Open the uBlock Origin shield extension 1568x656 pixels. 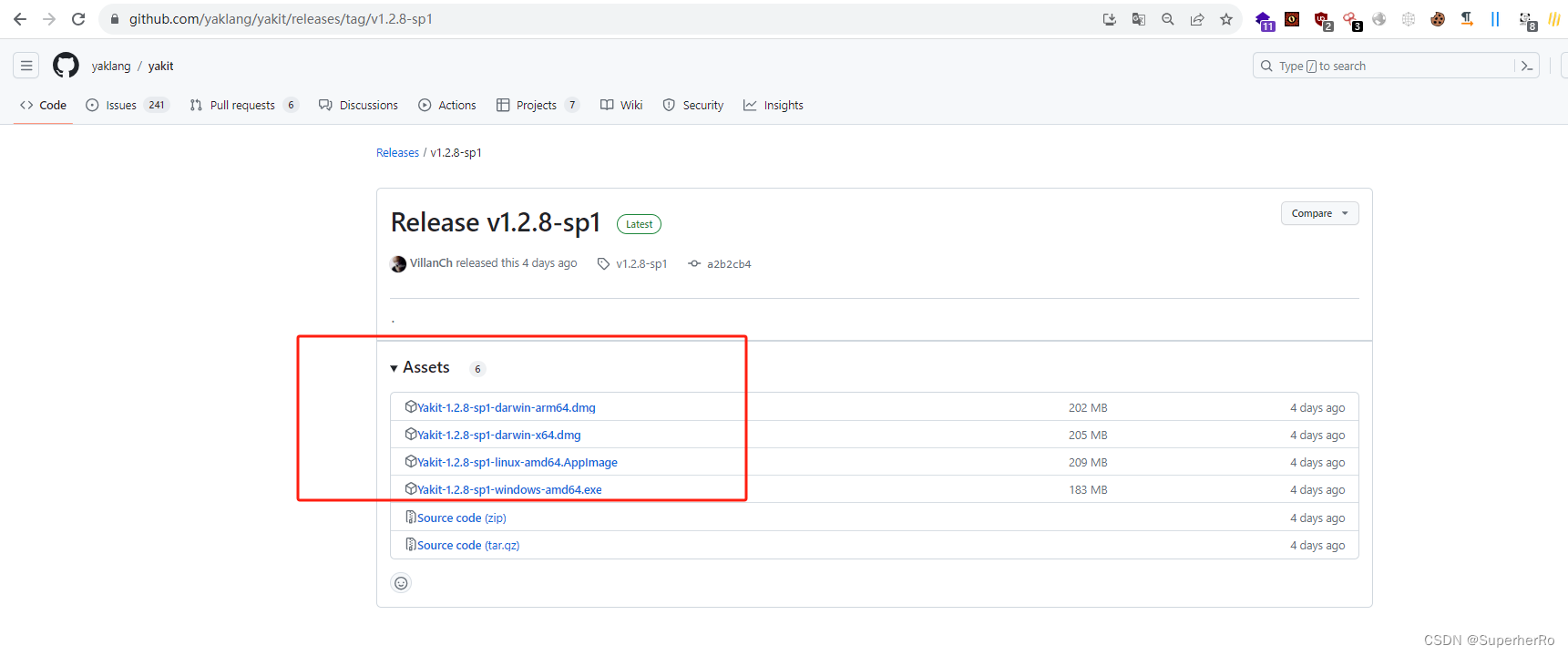coord(1323,21)
